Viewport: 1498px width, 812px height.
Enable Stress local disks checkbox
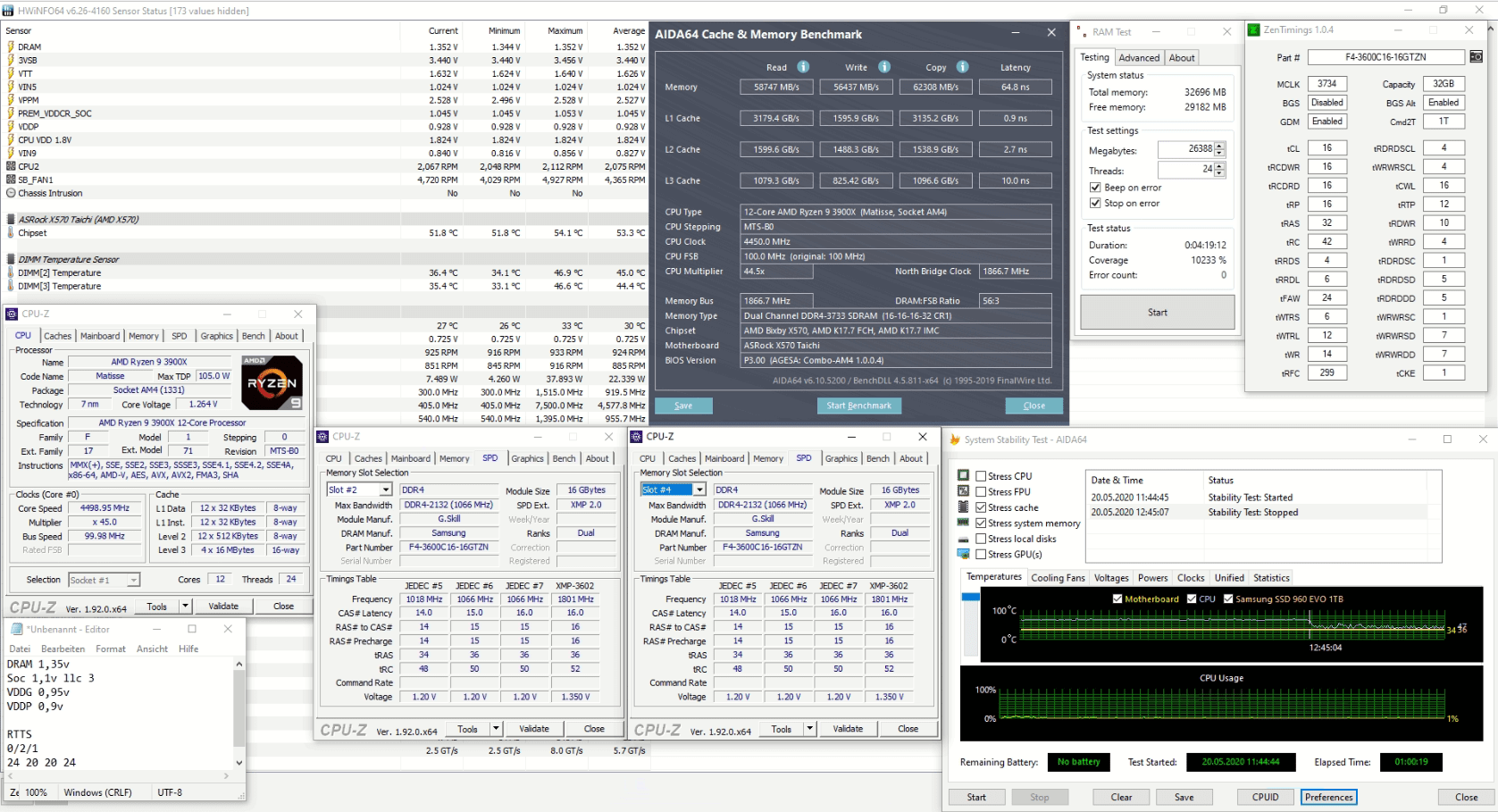point(981,539)
